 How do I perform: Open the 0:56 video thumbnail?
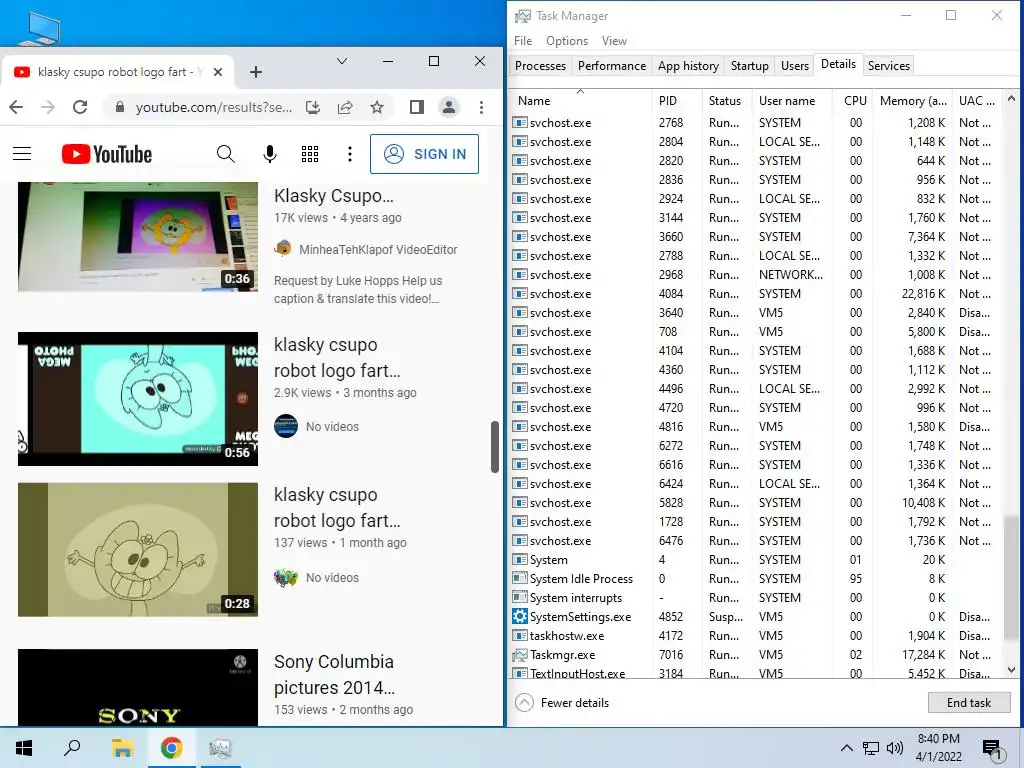click(x=138, y=399)
